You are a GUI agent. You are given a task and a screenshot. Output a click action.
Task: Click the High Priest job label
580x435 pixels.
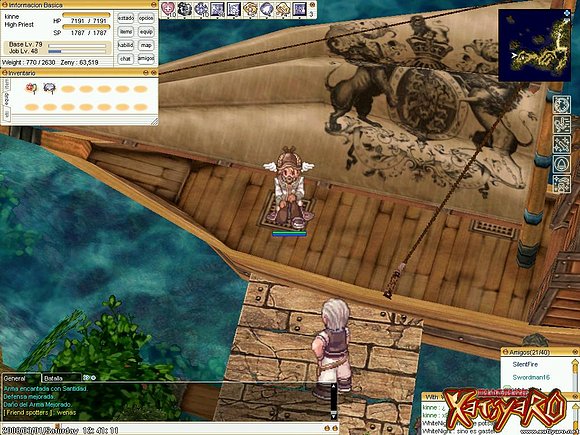click(x=19, y=24)
